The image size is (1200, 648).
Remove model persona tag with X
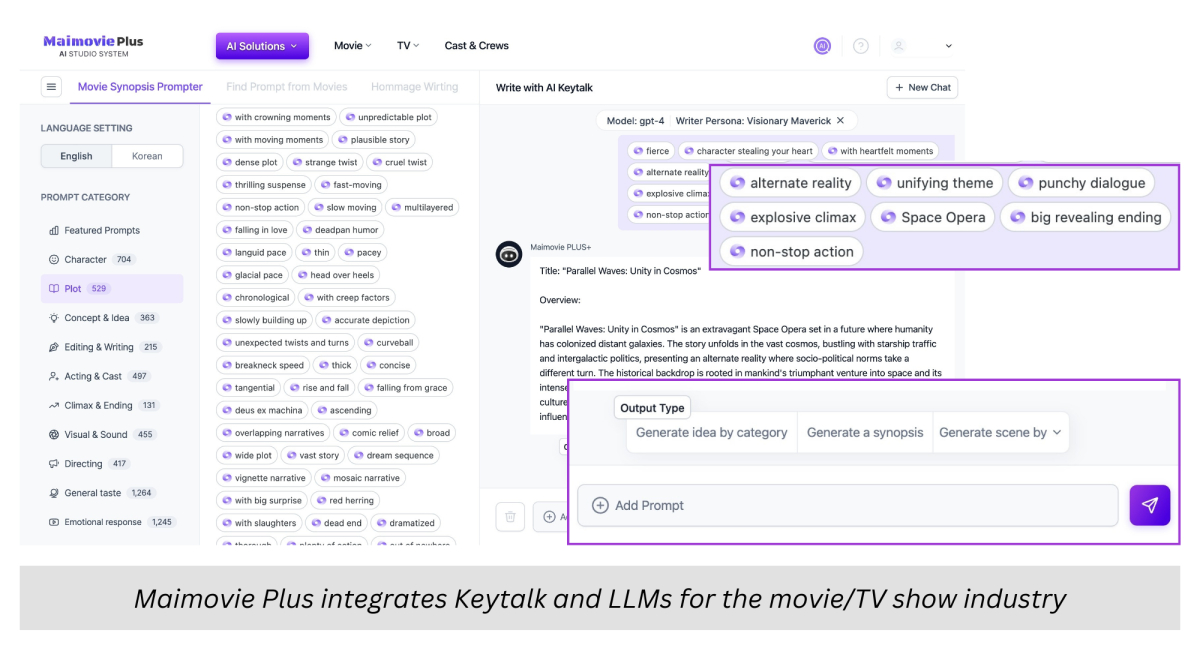pyautogui.click(x=840, y=121)
